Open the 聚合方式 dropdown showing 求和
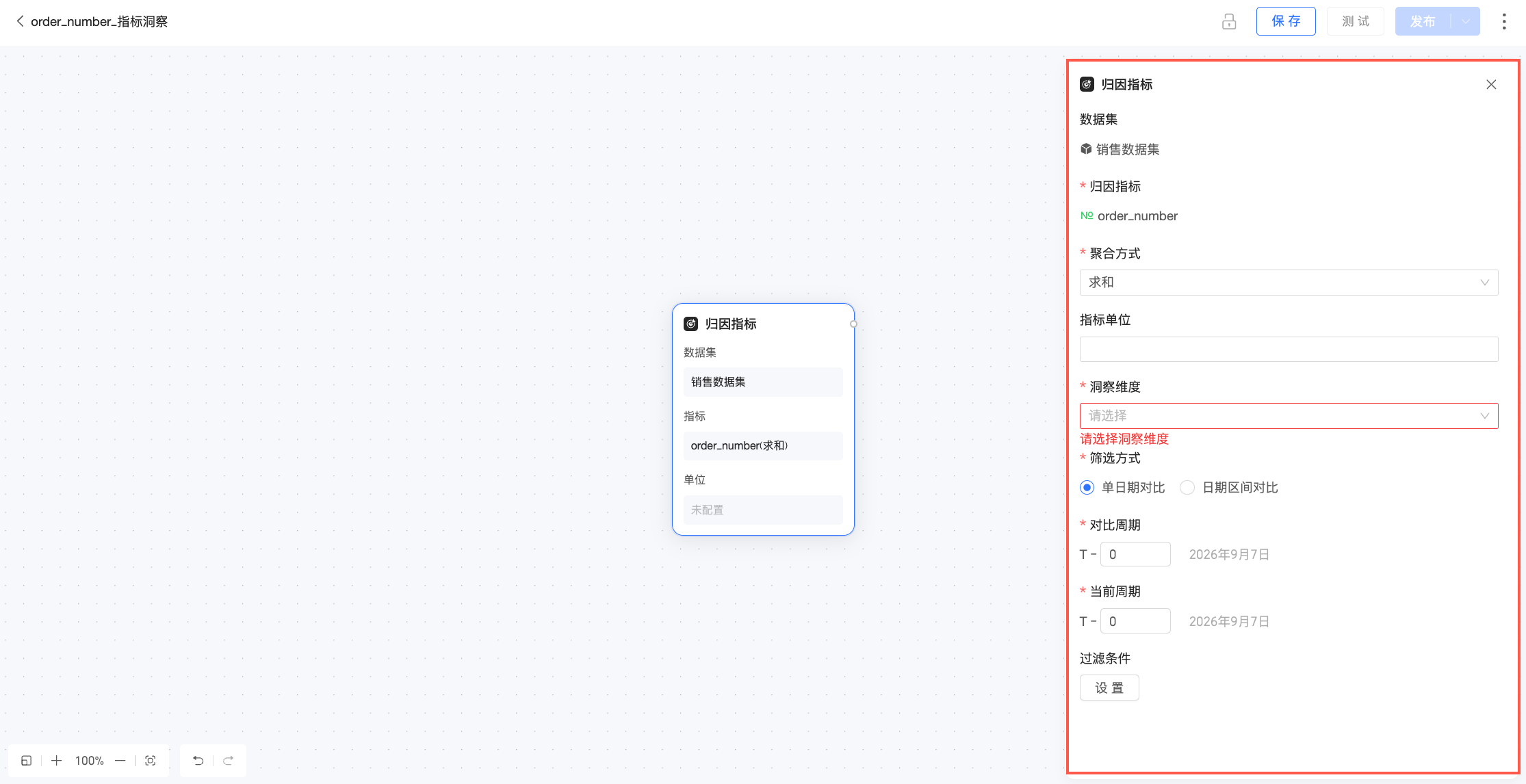The width and height of the screenshot is (1526, 784). (1289, 283)
